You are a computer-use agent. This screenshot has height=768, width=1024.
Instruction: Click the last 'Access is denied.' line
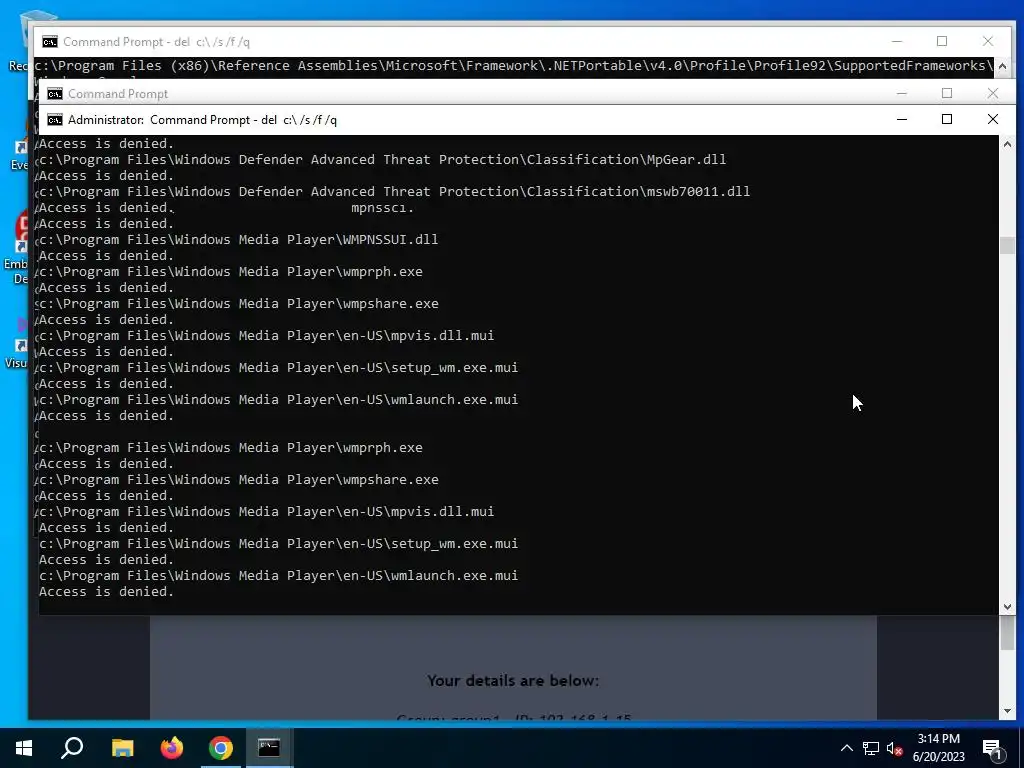point(106,592)
